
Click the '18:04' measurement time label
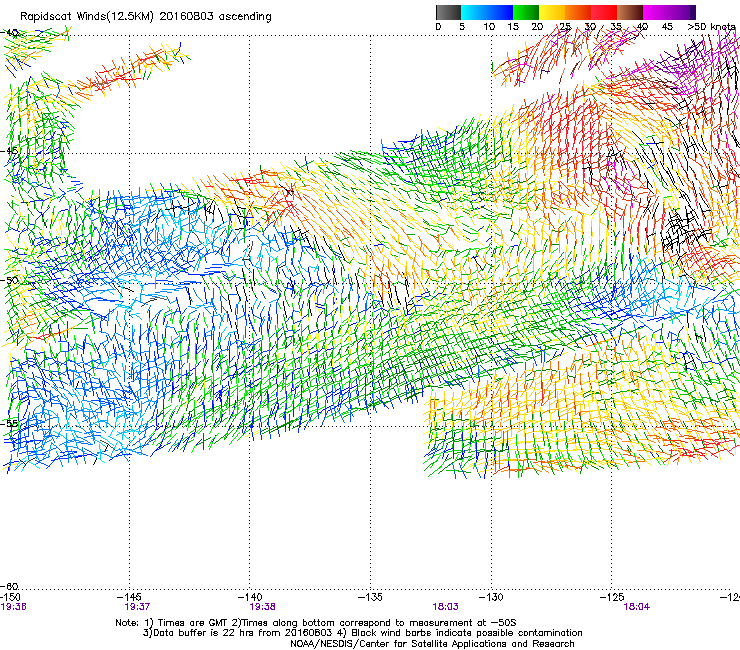point(636,607)
